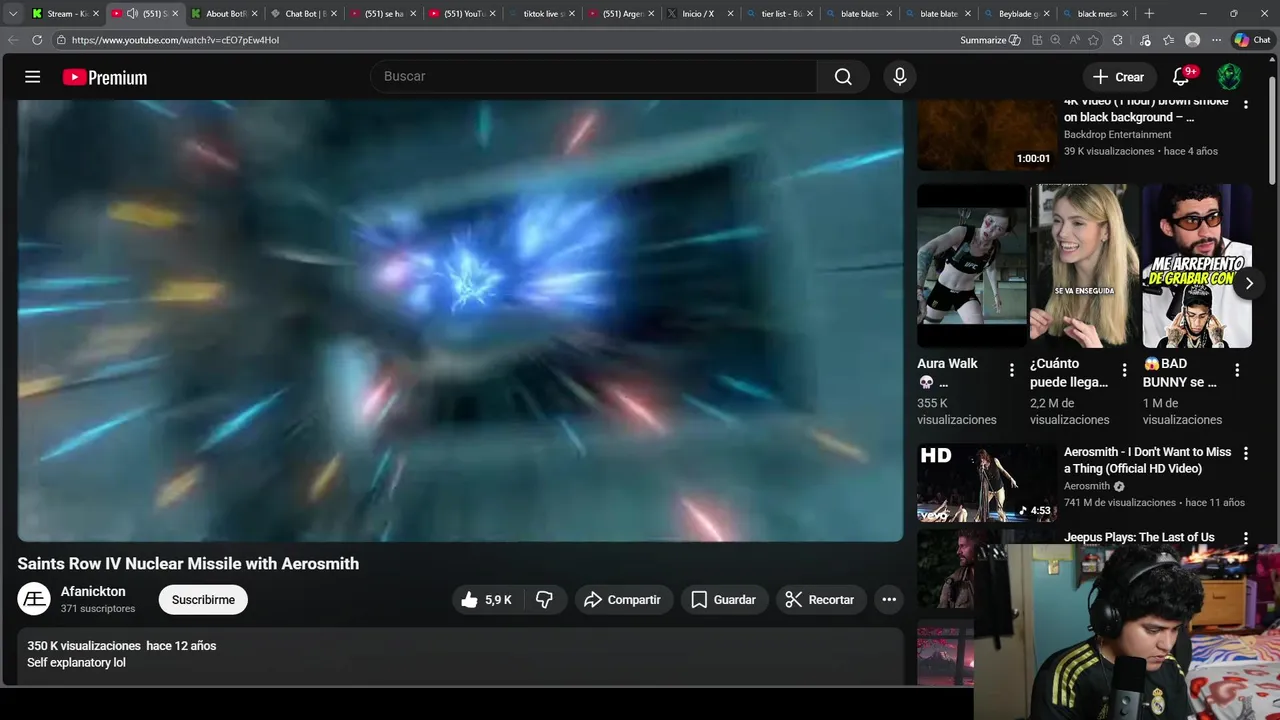Close the black mesa tab
This screenshot has height=720, width=1280.
[1126, 14]
